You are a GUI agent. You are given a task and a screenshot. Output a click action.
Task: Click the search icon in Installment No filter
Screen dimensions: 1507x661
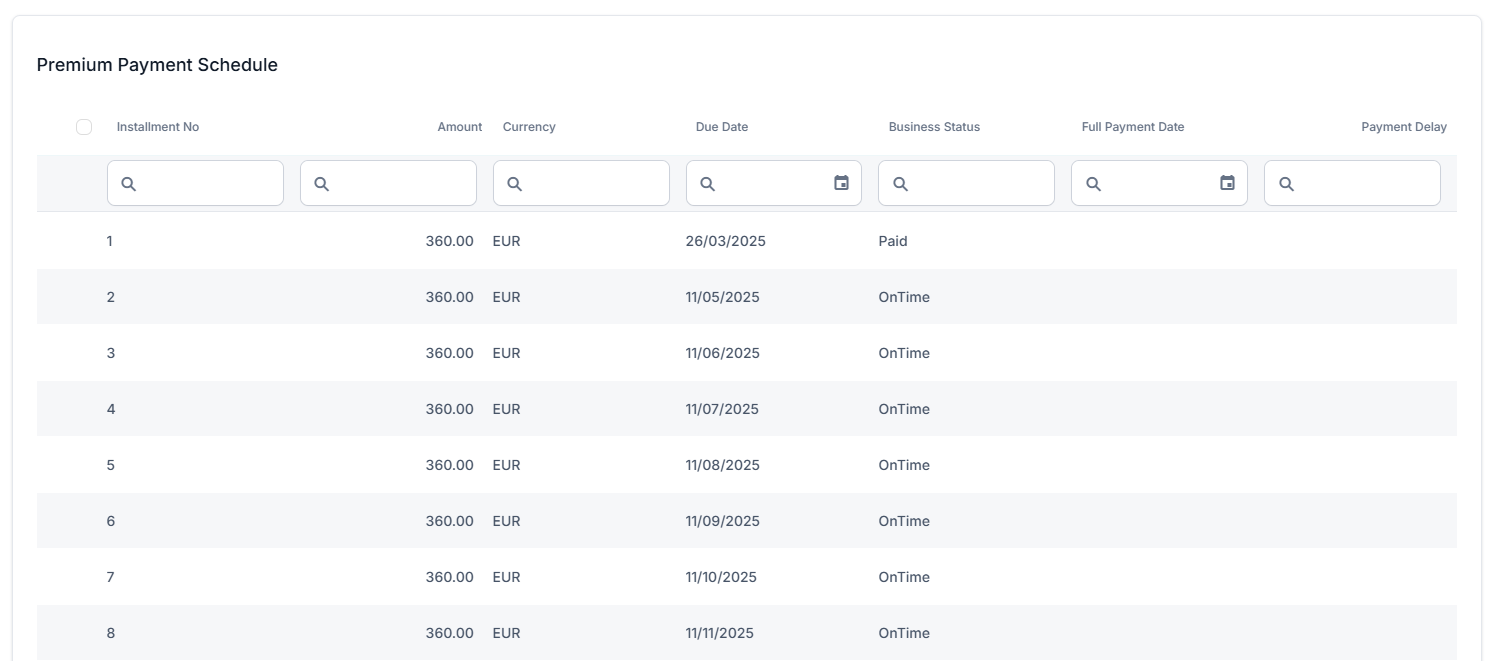(128, 184)
